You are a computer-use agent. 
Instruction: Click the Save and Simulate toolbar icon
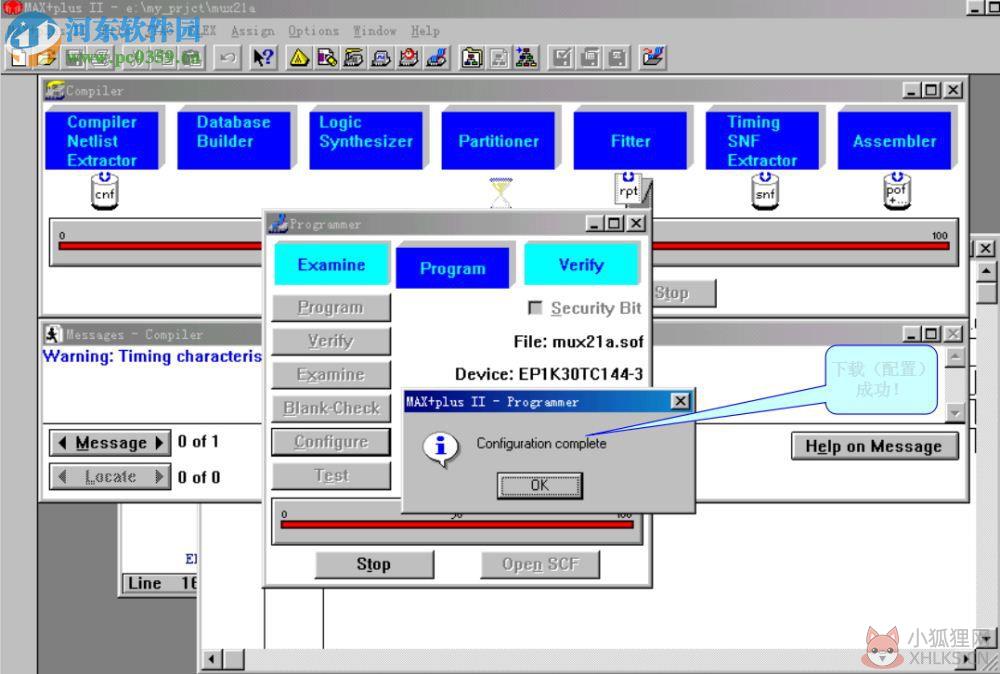click(x=617, y=58)
